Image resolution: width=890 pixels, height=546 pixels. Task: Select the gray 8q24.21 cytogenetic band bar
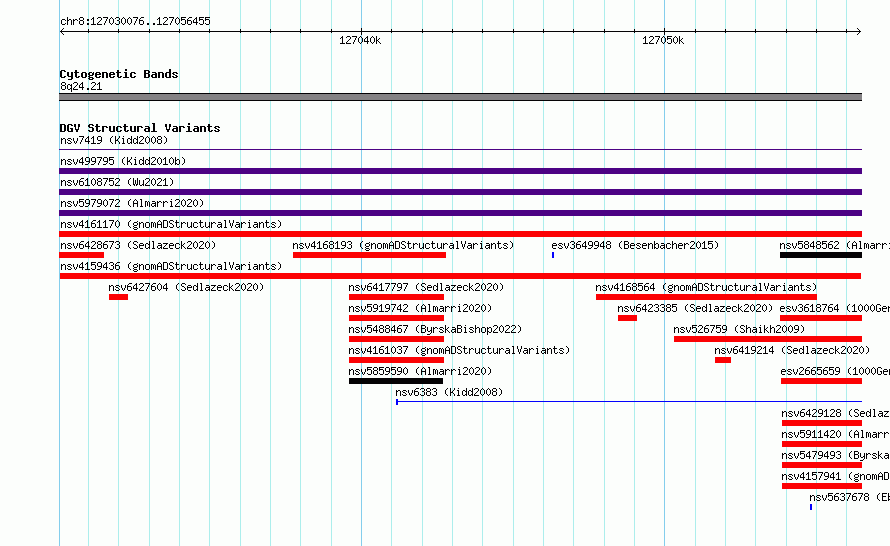(460, 97)
